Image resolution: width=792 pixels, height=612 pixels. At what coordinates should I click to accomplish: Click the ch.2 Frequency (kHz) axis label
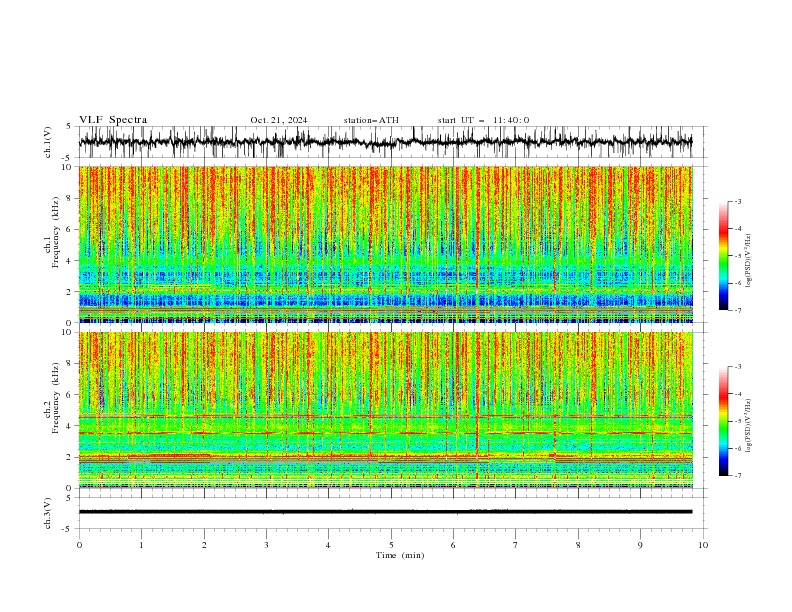[x=52, y=398]
